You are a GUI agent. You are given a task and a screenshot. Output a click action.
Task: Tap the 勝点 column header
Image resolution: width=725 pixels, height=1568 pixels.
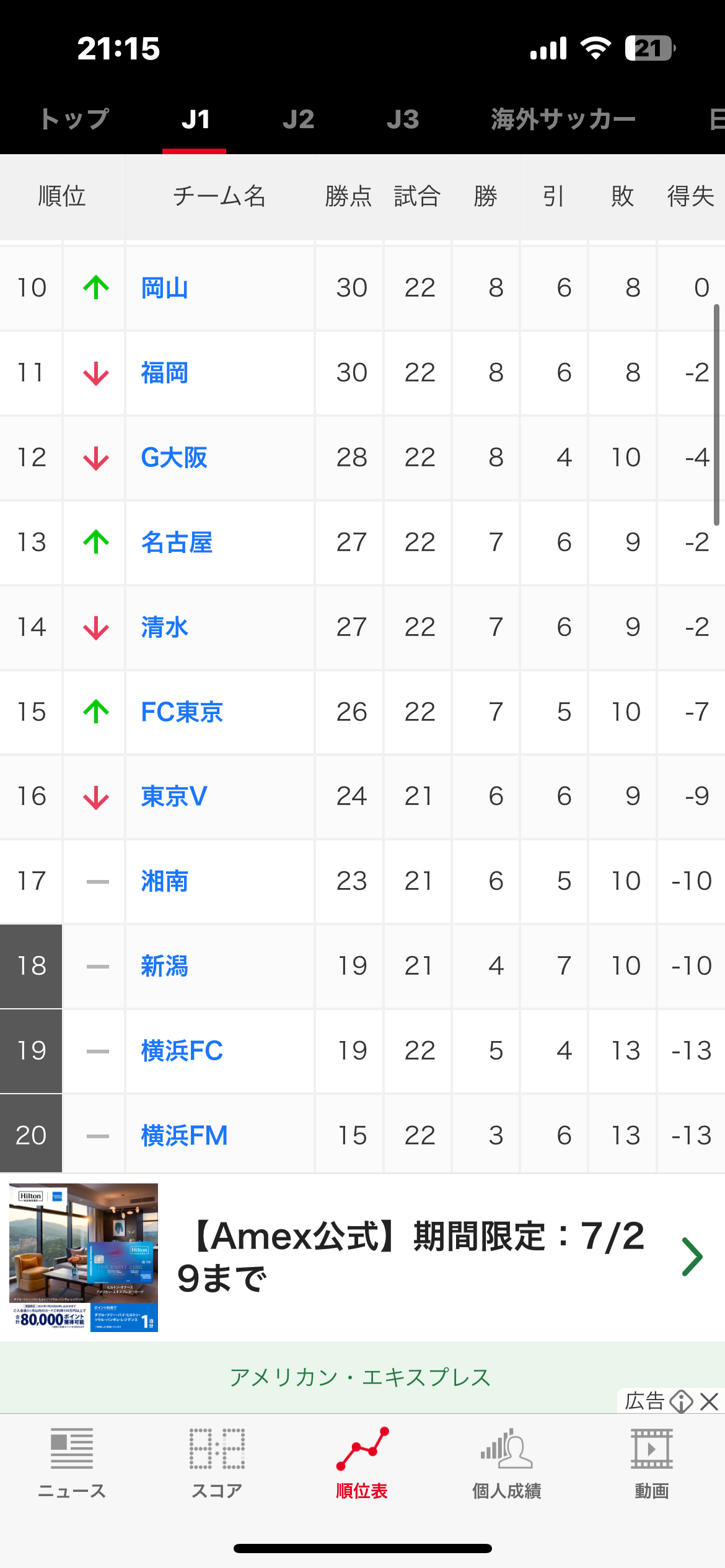[x=348, y=196]
